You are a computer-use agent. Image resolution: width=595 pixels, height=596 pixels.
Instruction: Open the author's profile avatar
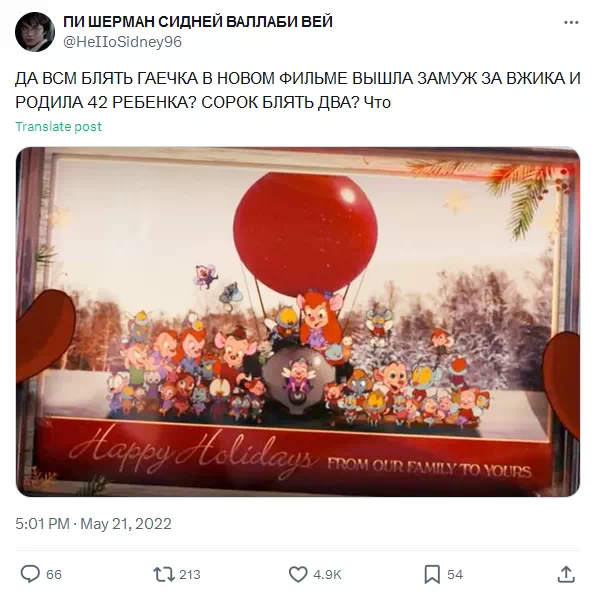35,32
